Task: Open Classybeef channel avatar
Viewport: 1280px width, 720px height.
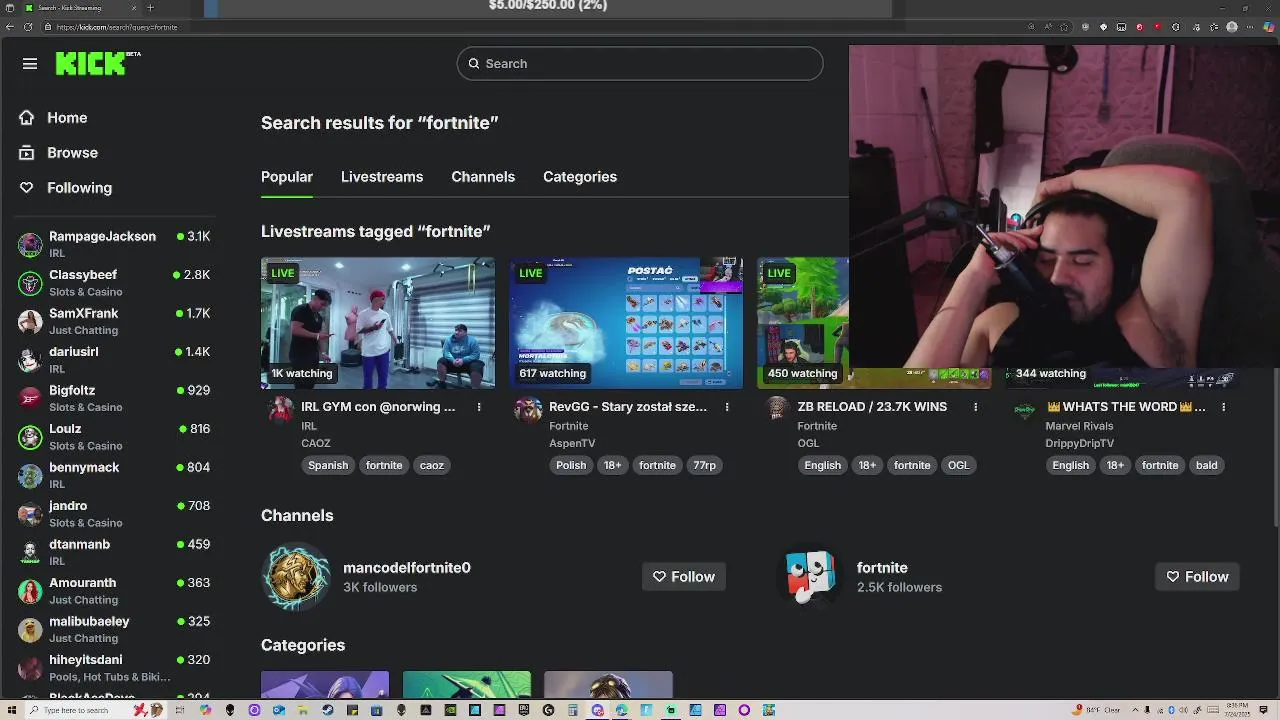Action: tap(31, 283)
